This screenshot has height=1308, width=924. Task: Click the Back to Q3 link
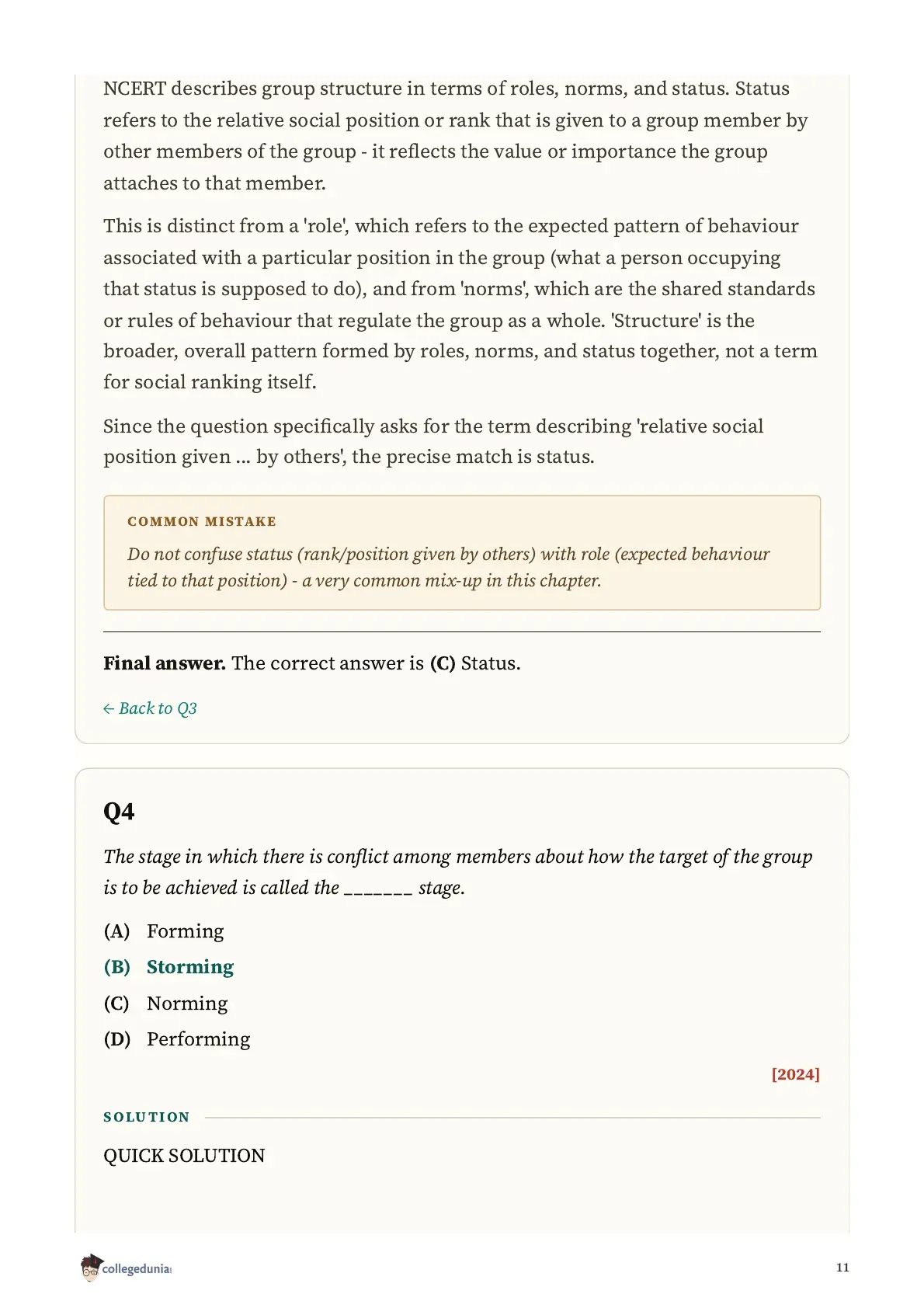pyautogui.click(x=150, y=708)
